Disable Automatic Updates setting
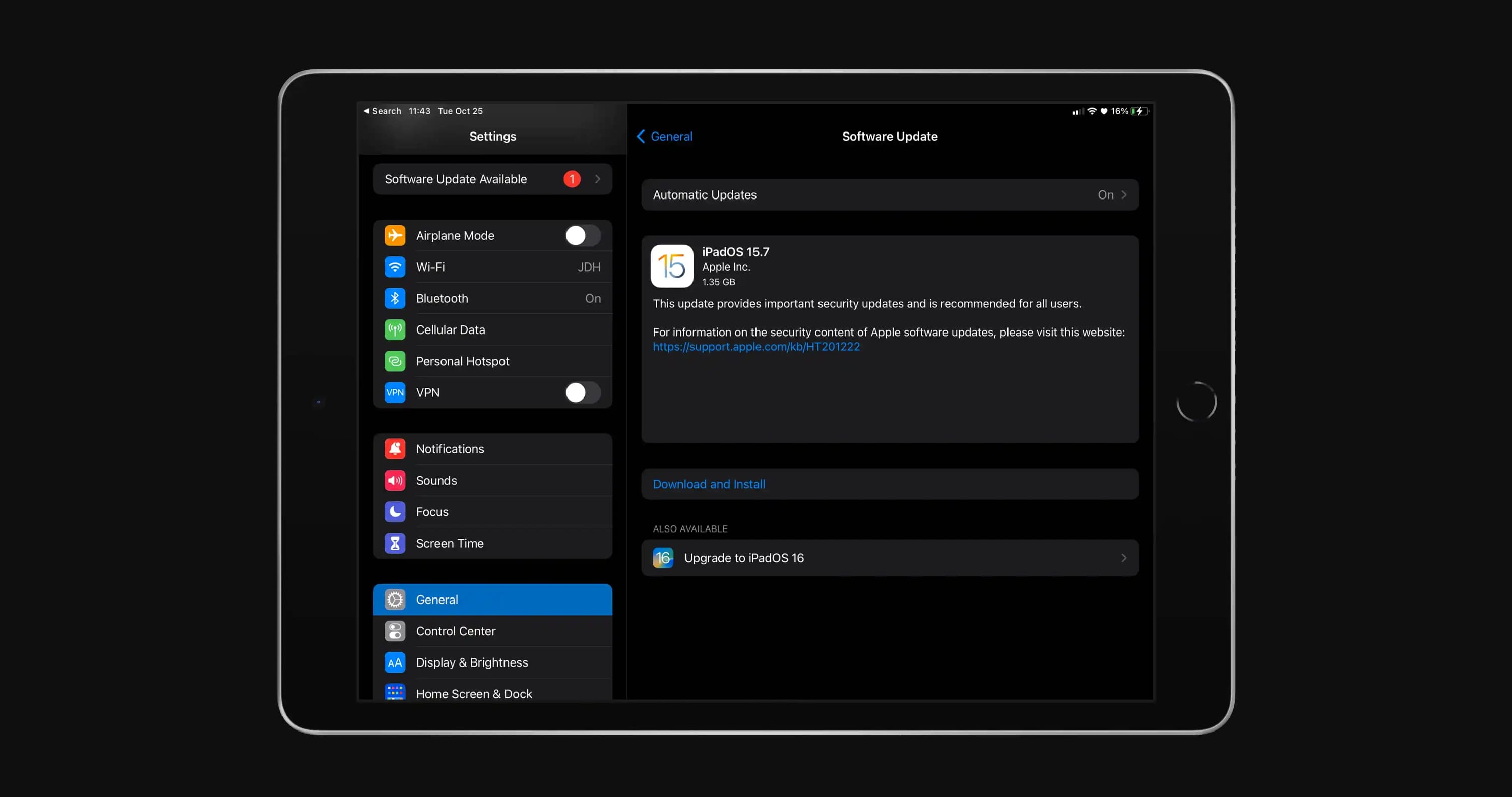1512x797 pixels. [889, 194]
